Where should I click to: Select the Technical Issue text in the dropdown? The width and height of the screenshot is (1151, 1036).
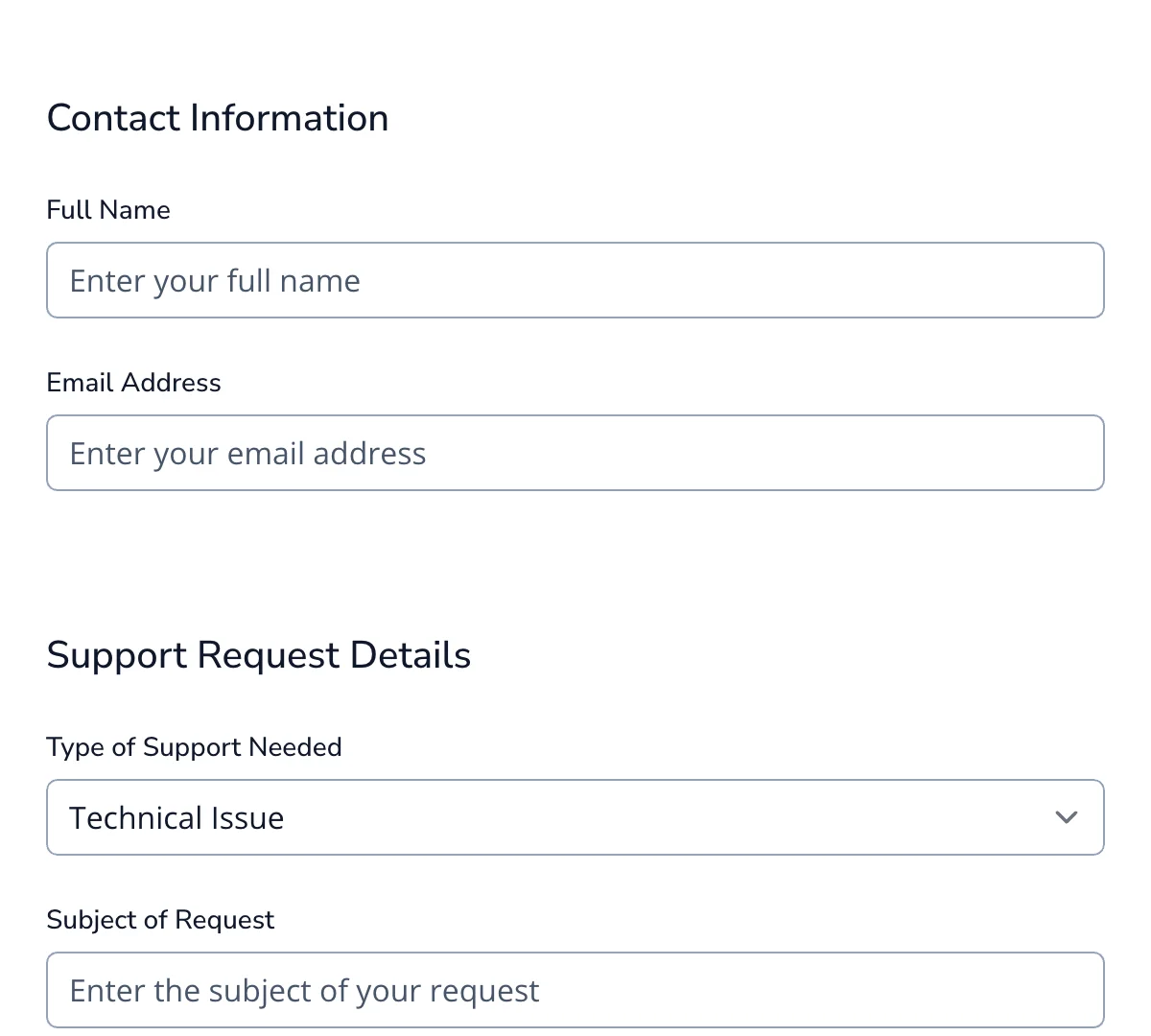pos(176,817)
